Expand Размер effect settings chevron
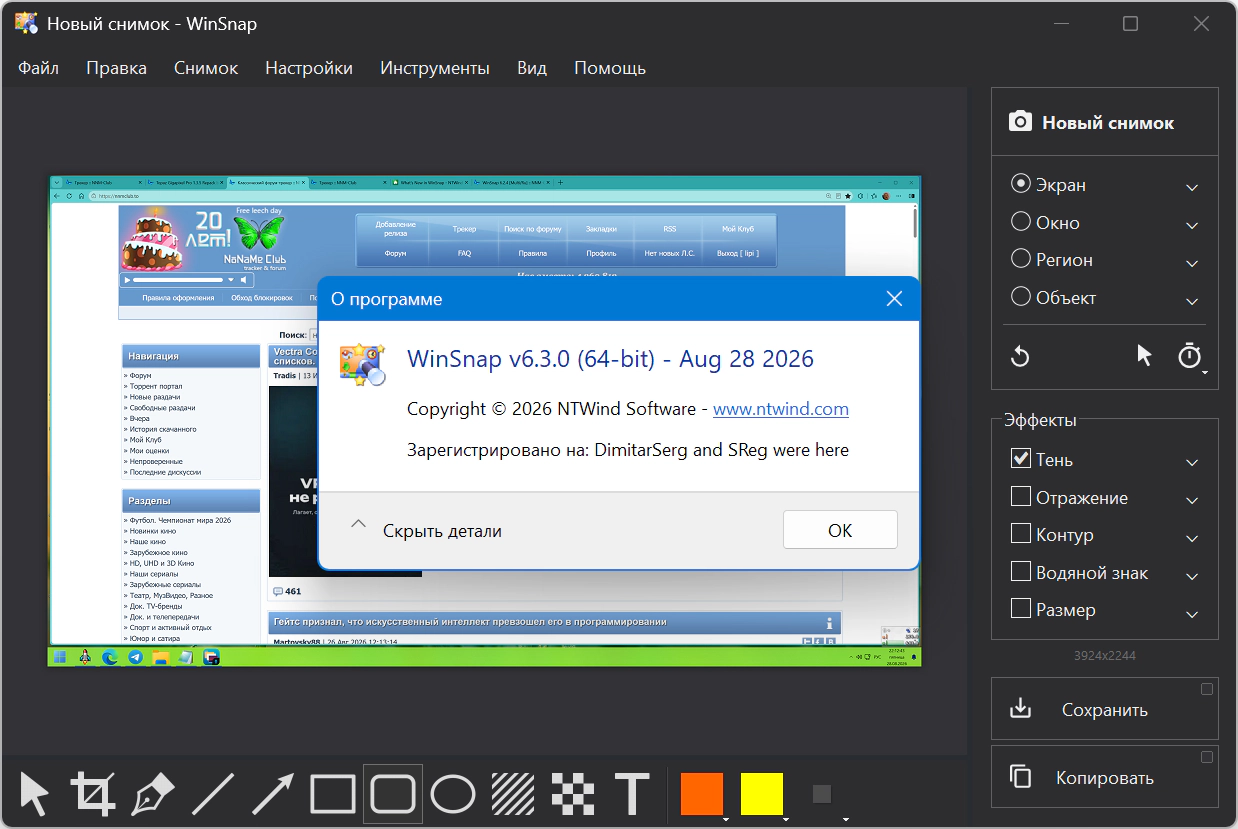Screen dimensions: 1238x829 tap(1192, 613)
